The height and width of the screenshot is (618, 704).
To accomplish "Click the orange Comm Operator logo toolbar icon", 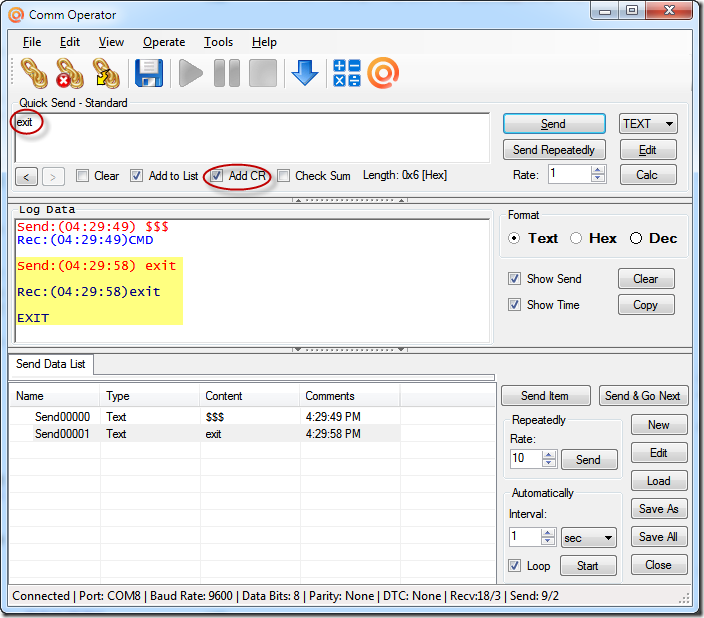I will pos(383,73).
